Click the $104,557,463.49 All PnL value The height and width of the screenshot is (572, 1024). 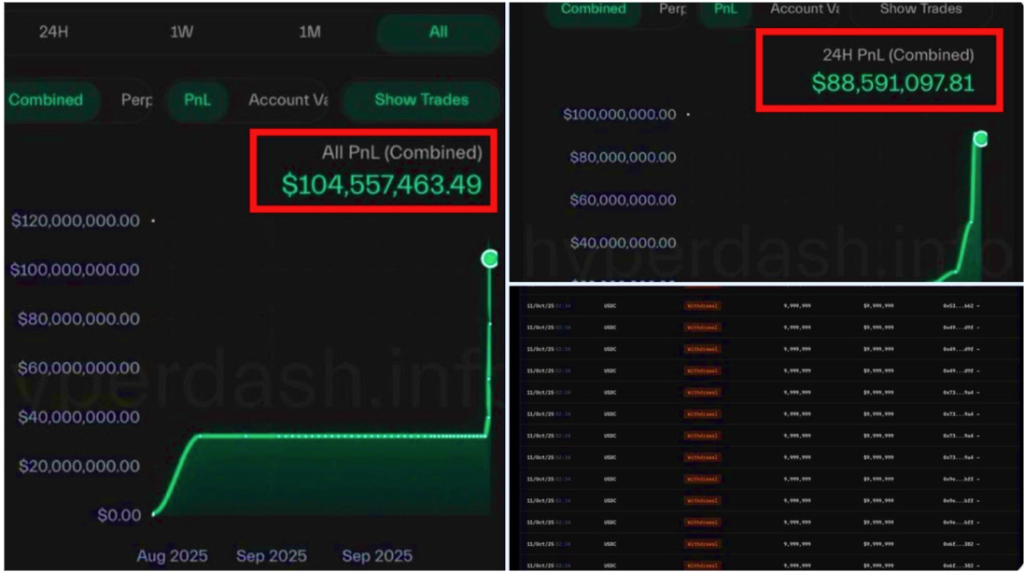pos(381,185)
